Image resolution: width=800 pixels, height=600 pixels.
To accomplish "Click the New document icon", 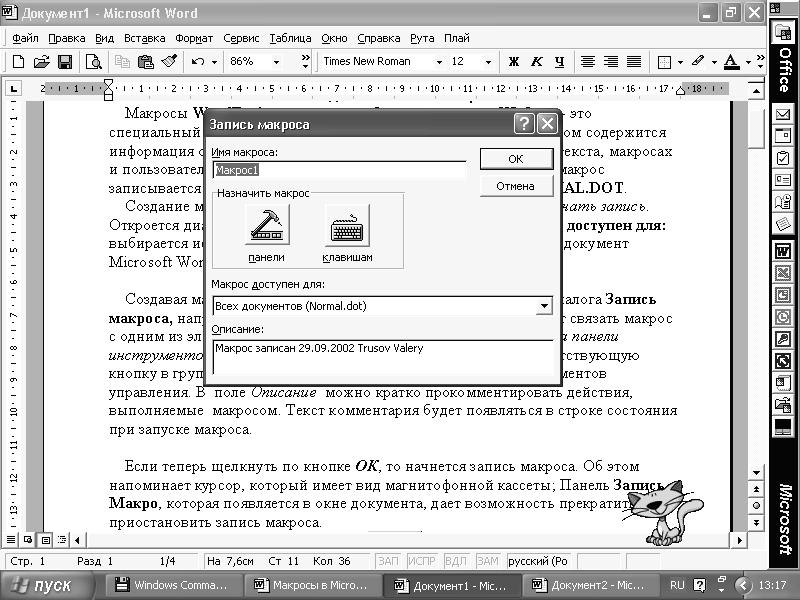I will [18, 62].
